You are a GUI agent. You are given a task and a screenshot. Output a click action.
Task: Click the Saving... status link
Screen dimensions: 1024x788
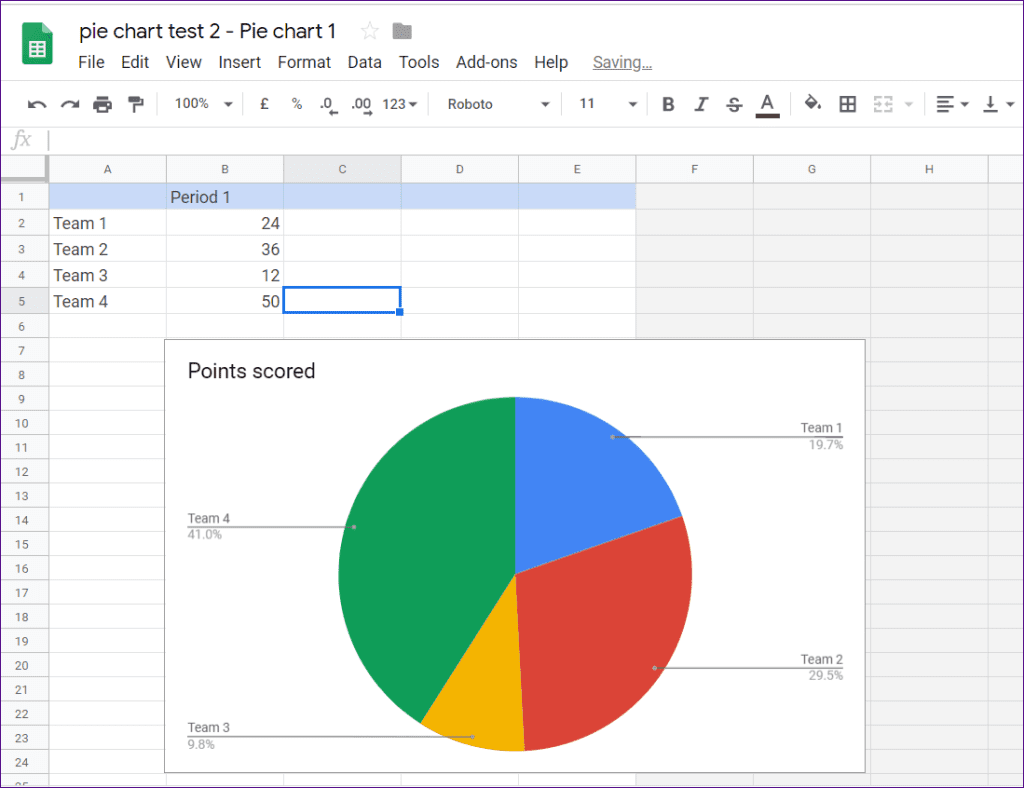[622, 62]
